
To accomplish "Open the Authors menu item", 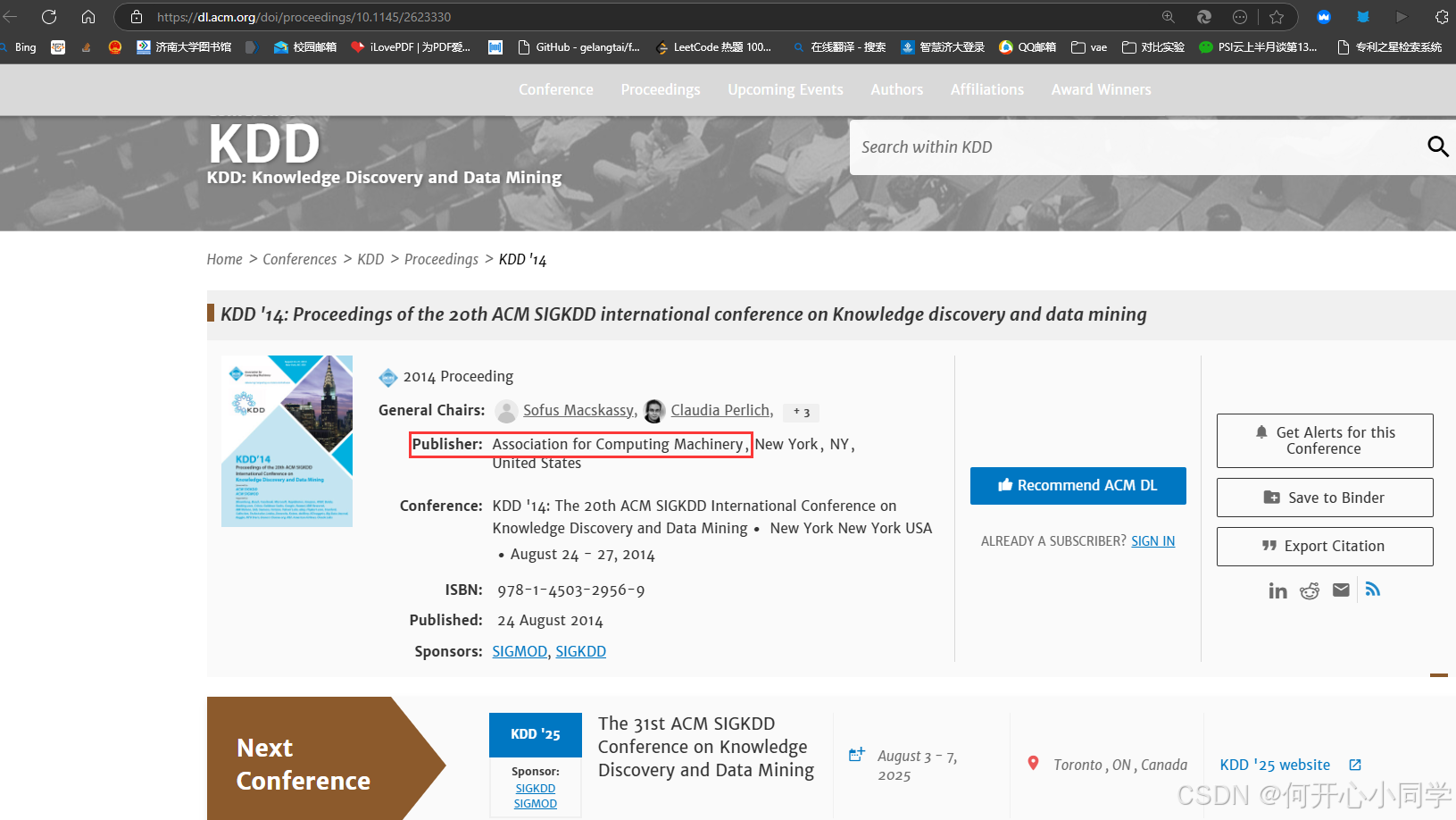I will (x=896, y=89).
